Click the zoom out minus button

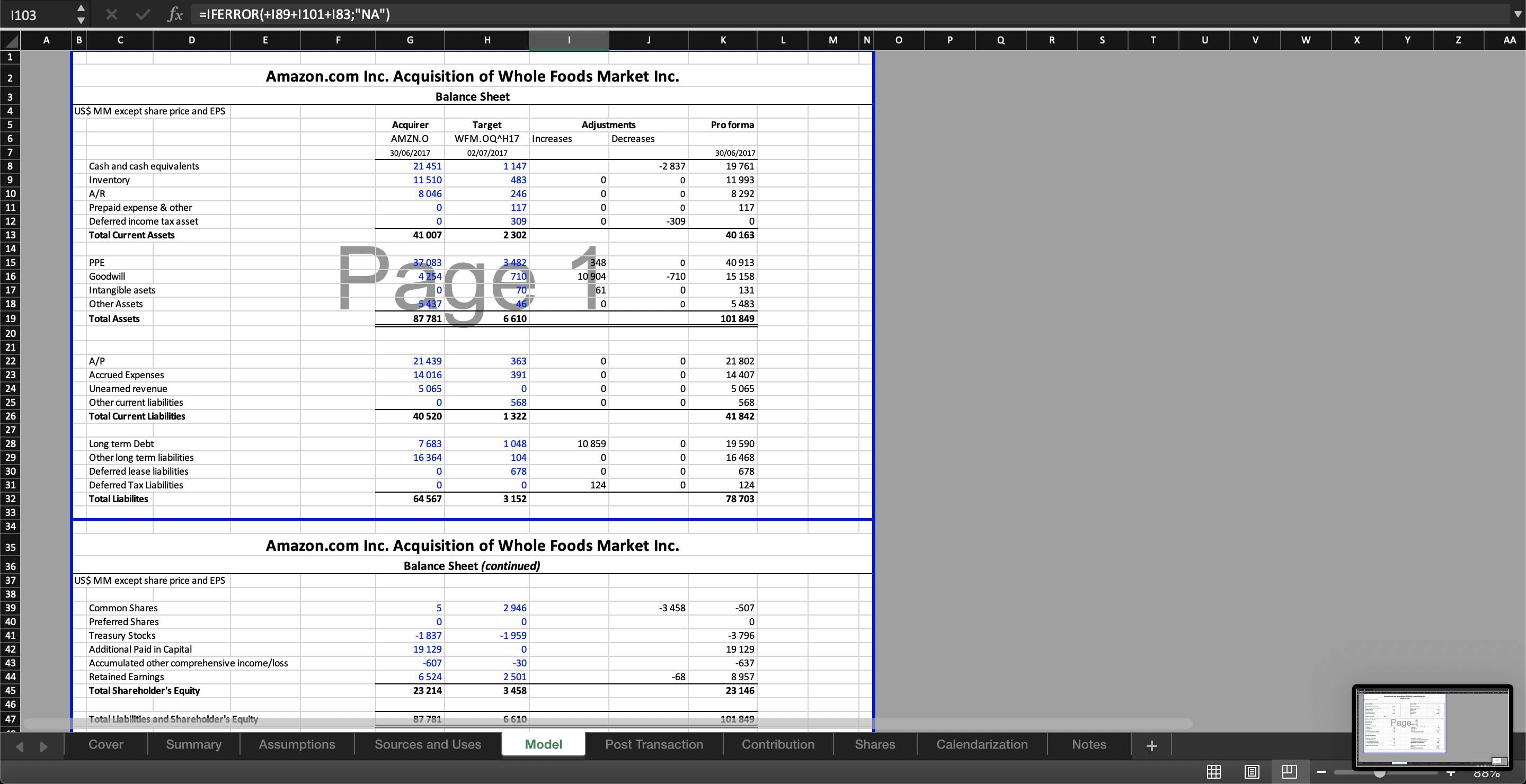[x=1321, y=772]
